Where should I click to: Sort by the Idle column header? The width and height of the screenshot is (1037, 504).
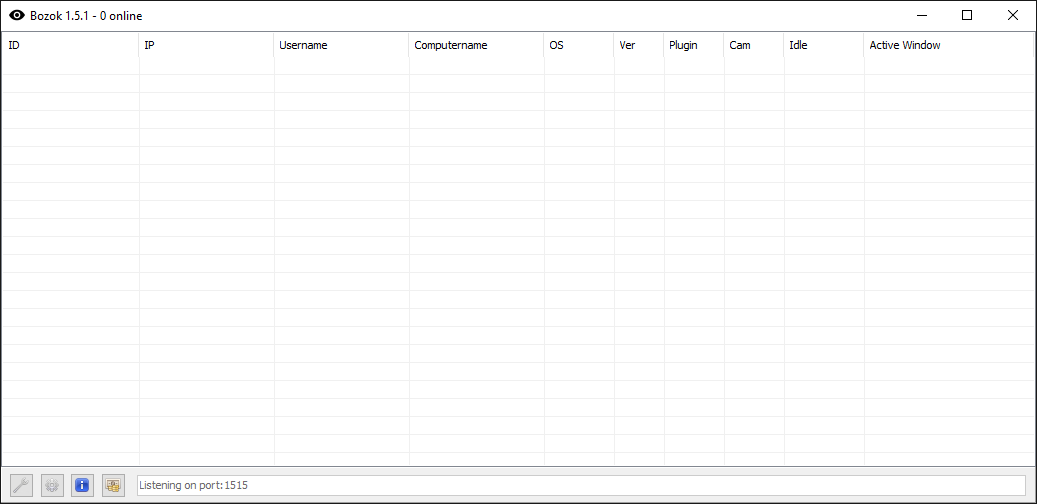[x=823, y=45]
